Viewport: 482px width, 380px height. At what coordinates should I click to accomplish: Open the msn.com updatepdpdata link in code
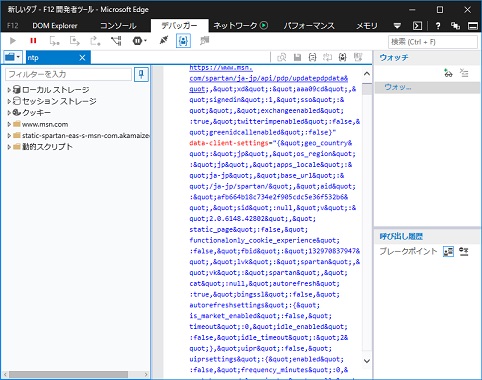269,78
